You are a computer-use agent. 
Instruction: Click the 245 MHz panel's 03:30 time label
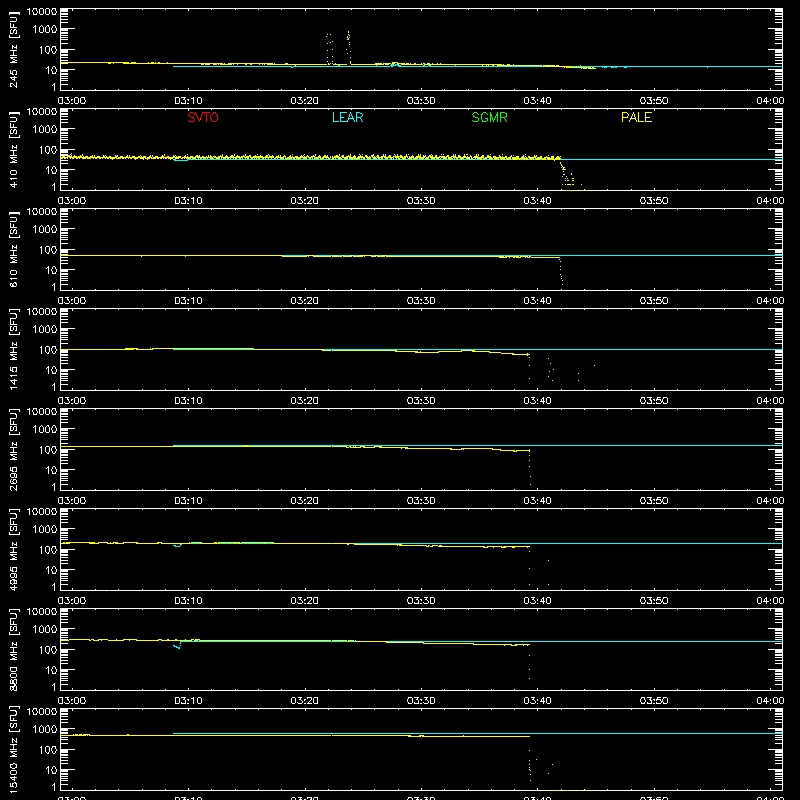[421, 101]
